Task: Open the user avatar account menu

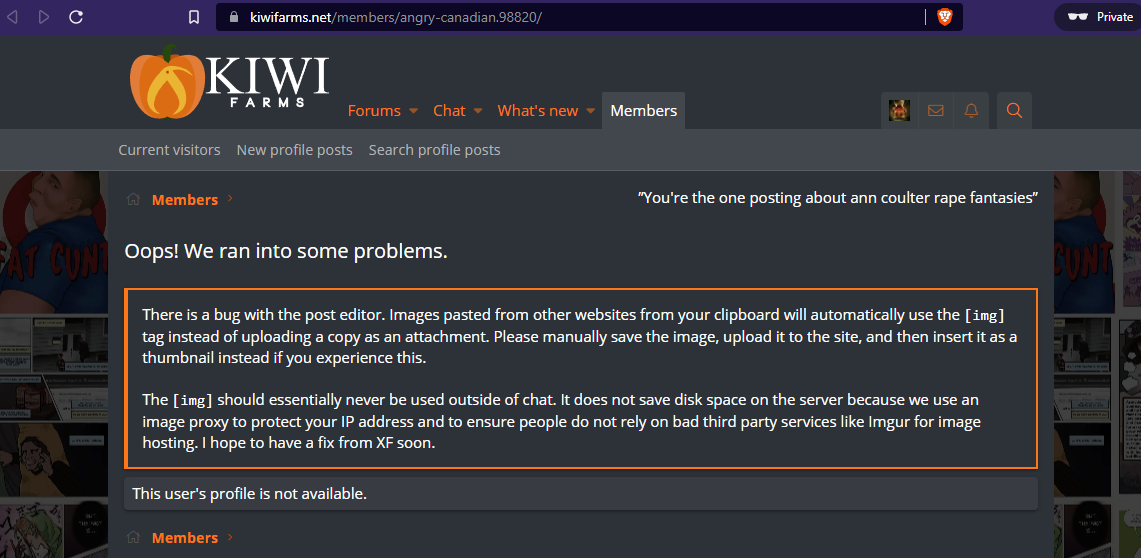Action: [x=899, y=110]
